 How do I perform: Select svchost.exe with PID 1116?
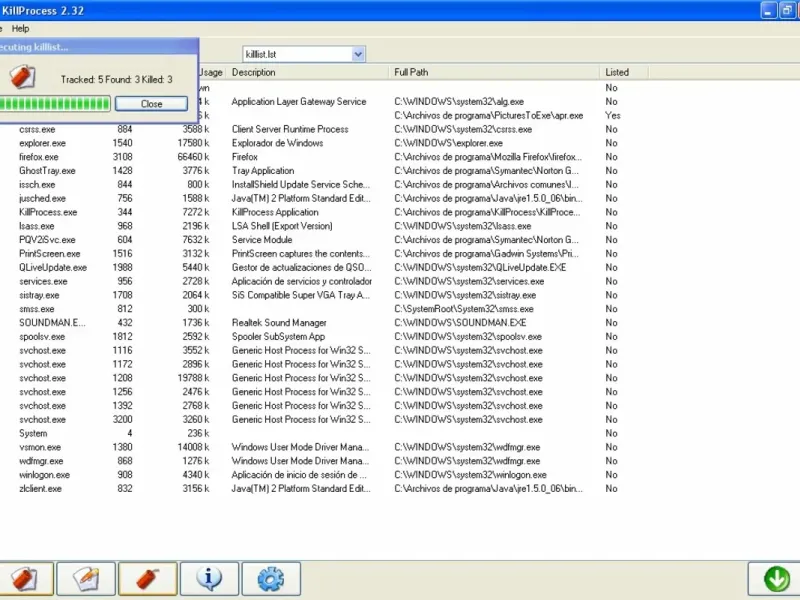(x=42, y=351)
